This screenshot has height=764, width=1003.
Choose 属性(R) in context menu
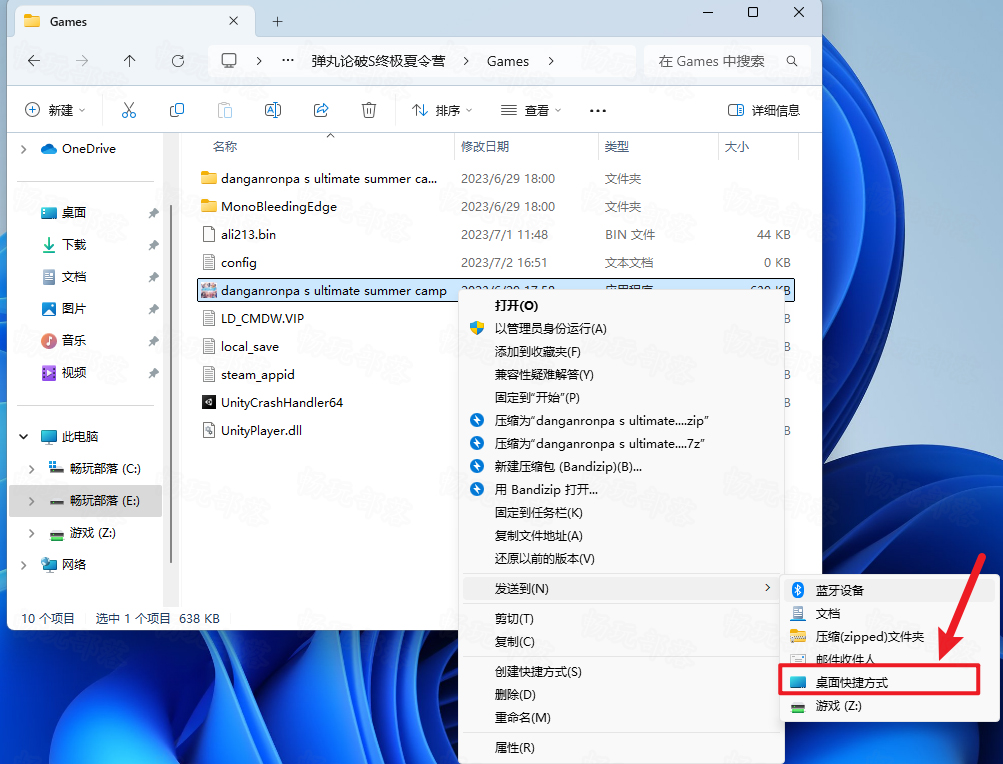click(622, 747)
